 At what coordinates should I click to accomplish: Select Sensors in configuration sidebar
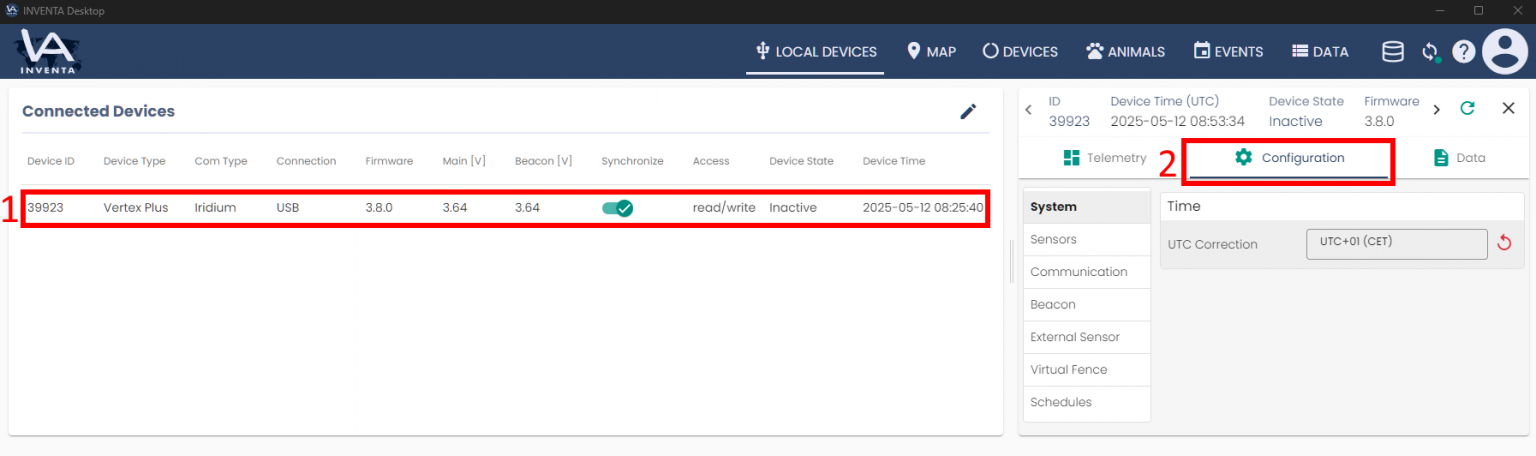coord(1053,240)
